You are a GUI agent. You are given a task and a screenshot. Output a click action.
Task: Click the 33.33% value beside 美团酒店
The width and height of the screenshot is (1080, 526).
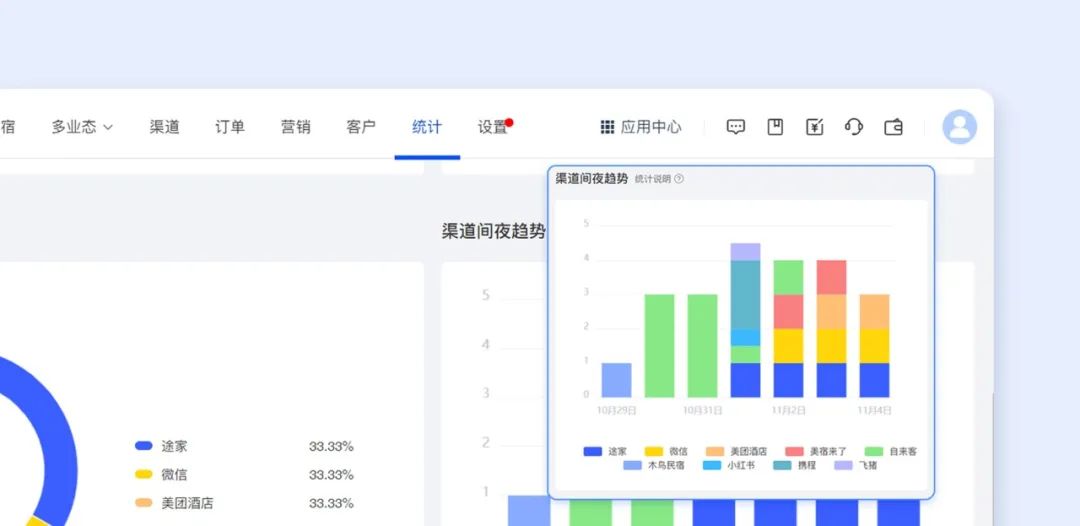pos(331,503)
